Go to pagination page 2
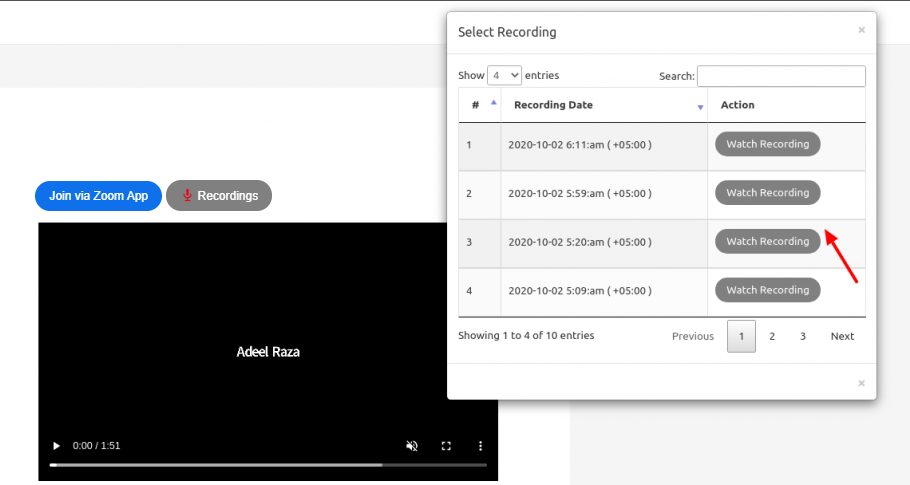Viewport: 910px width, 485px height. 772,336
